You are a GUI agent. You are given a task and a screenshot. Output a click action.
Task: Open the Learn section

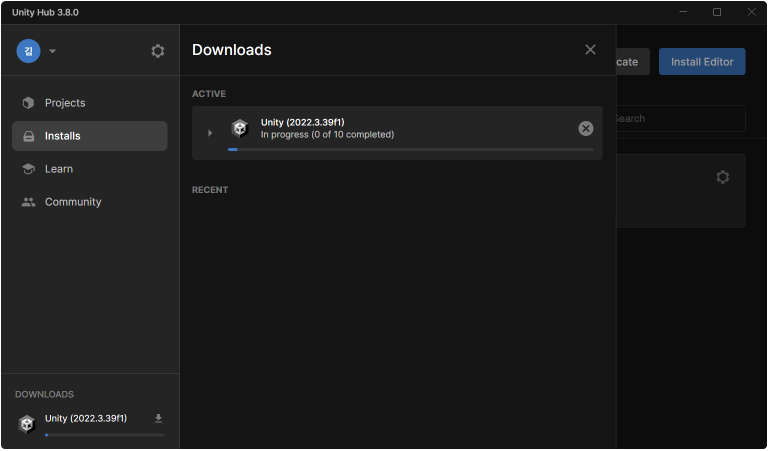59,169
